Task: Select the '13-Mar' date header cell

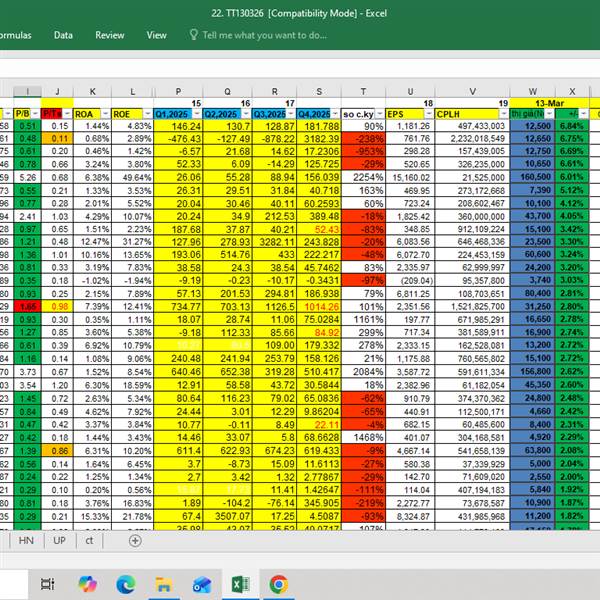Action: (x=550, y=103)
